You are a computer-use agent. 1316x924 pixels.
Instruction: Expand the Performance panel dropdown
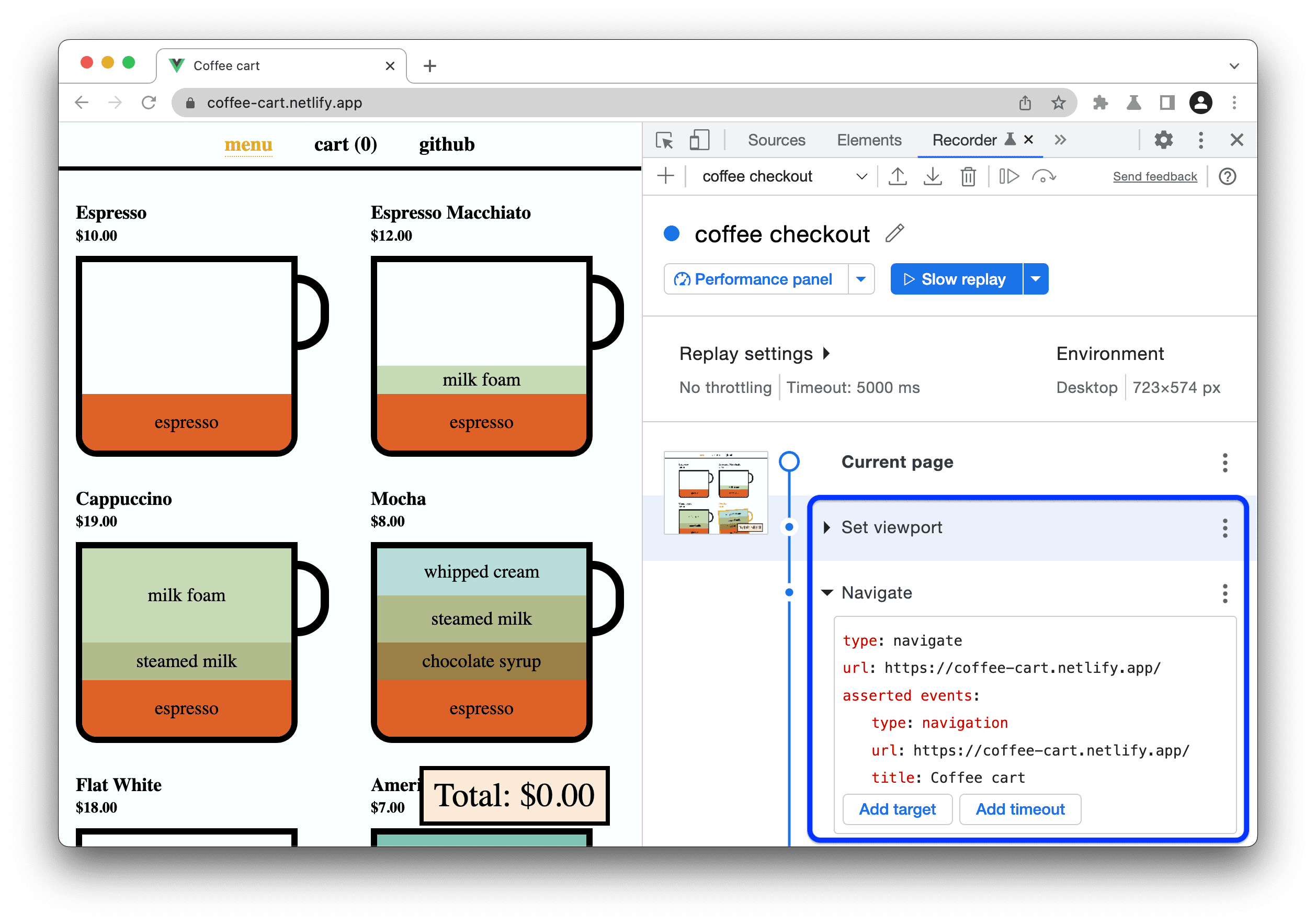859,279
